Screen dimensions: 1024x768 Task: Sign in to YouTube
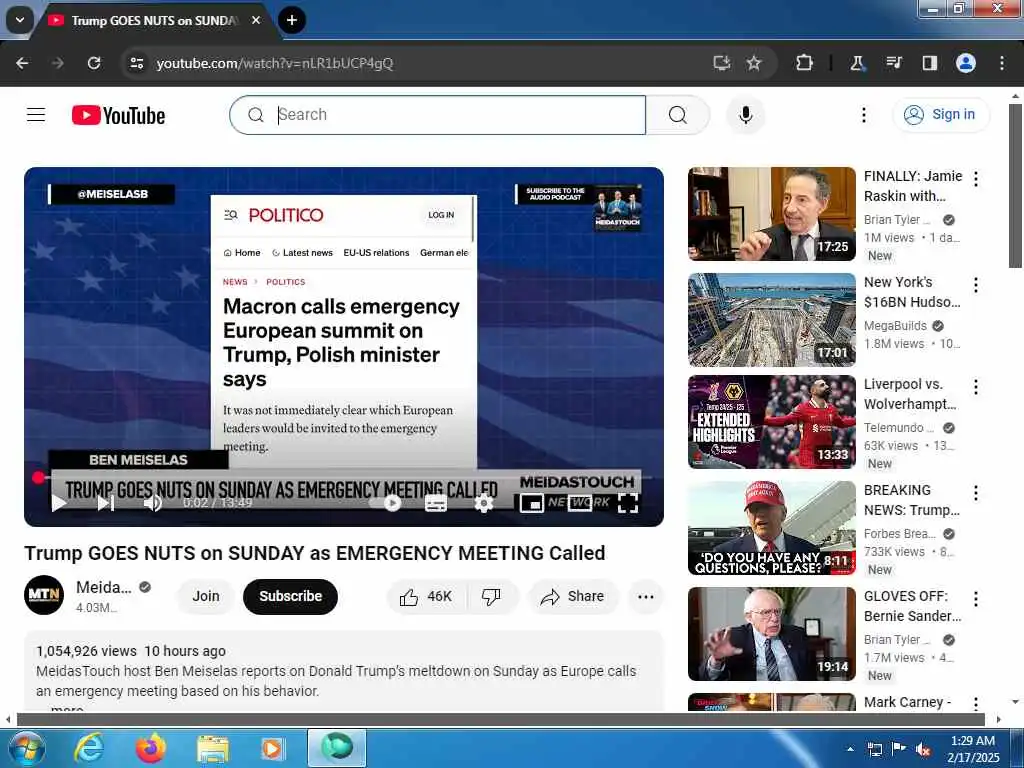940,114
